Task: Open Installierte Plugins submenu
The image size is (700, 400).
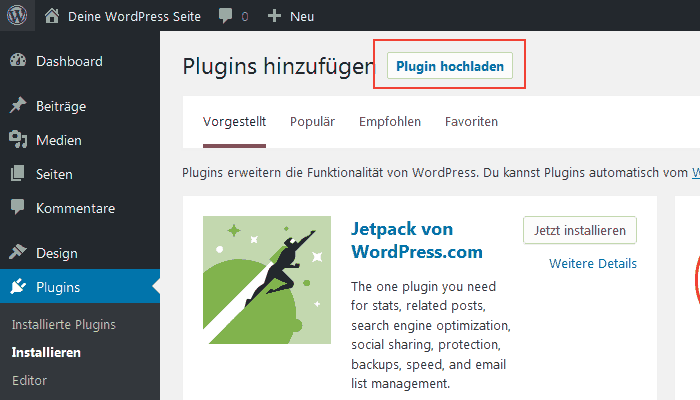Action: (63, 325)
